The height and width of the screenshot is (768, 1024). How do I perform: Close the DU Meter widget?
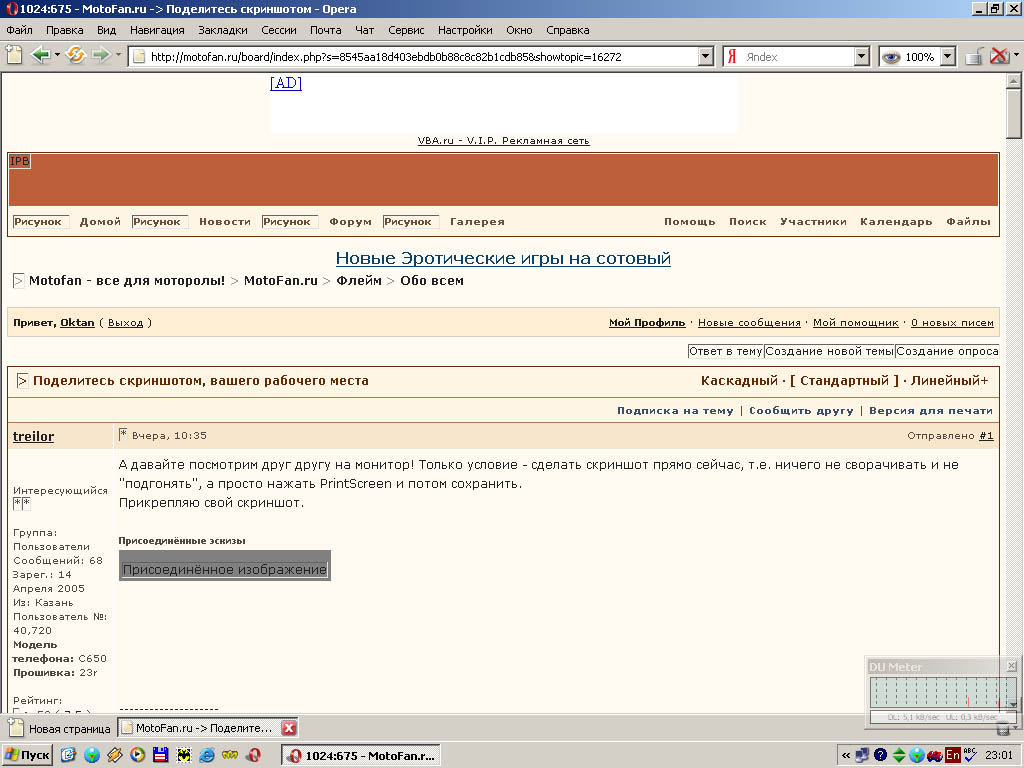[1012, 666]
